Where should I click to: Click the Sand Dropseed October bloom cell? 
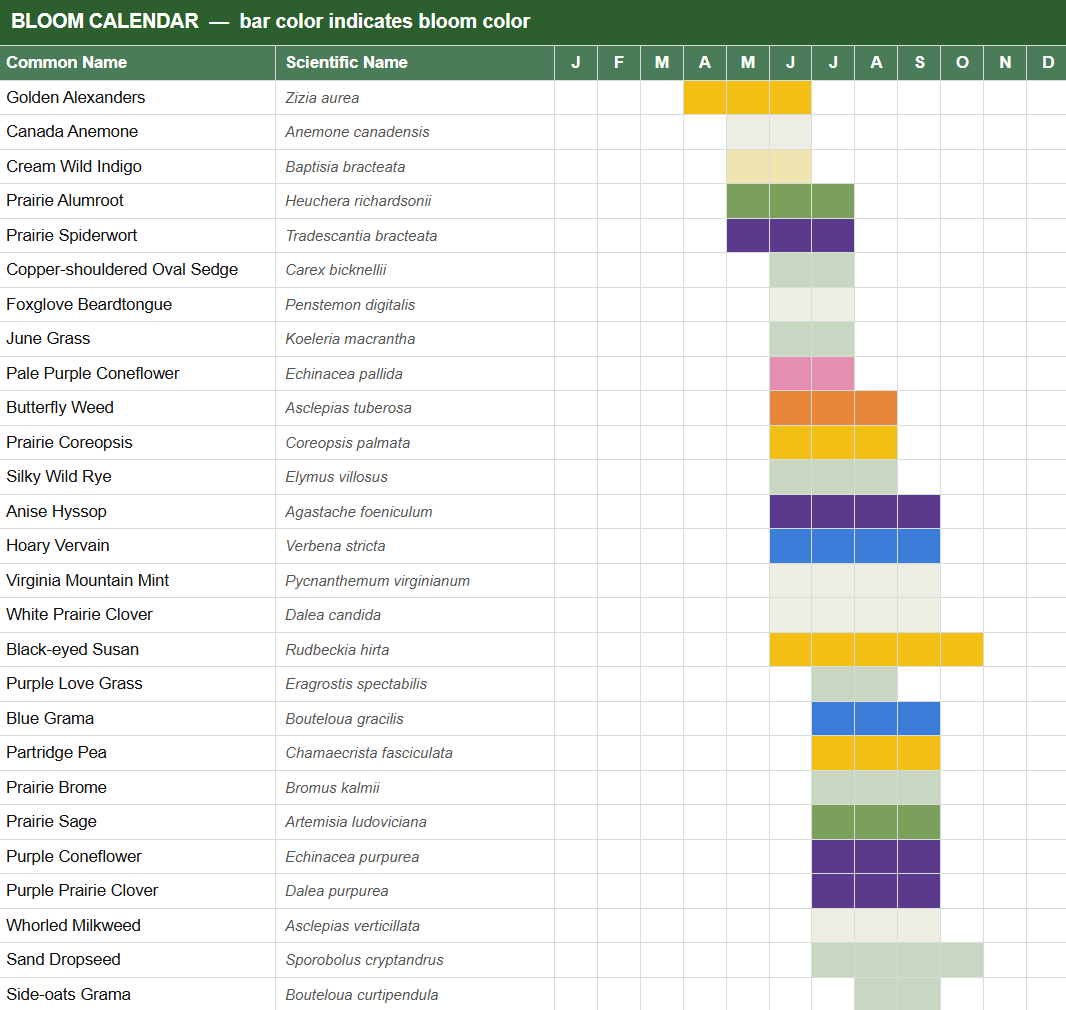click(x=962, y=960)
